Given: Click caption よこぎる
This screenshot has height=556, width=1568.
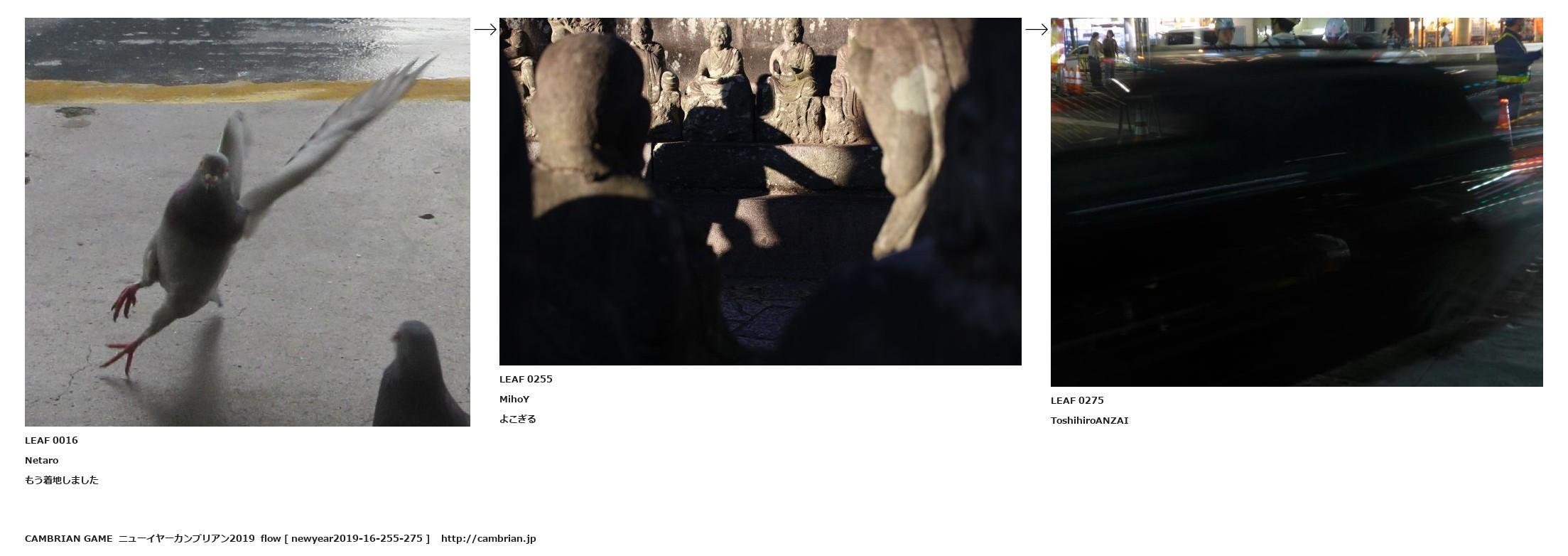Looking at the screenshot, I should (518, 419).
